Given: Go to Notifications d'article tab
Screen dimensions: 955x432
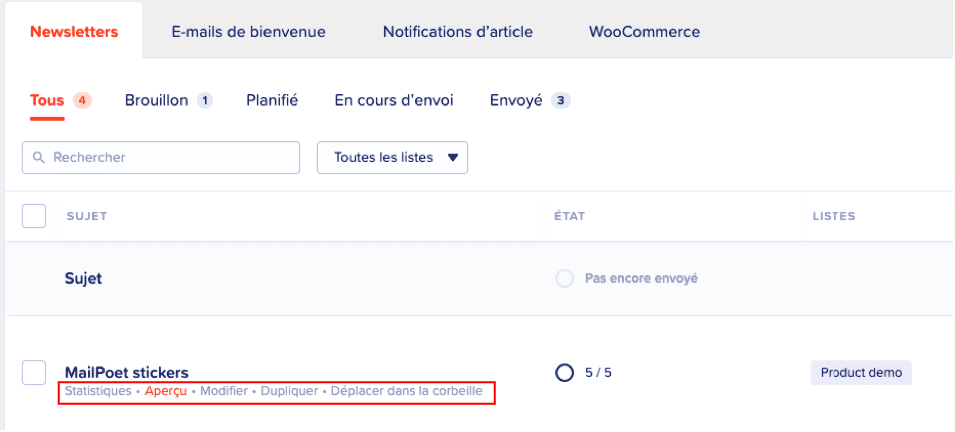Looking at the screenshot, I should 457,32.
